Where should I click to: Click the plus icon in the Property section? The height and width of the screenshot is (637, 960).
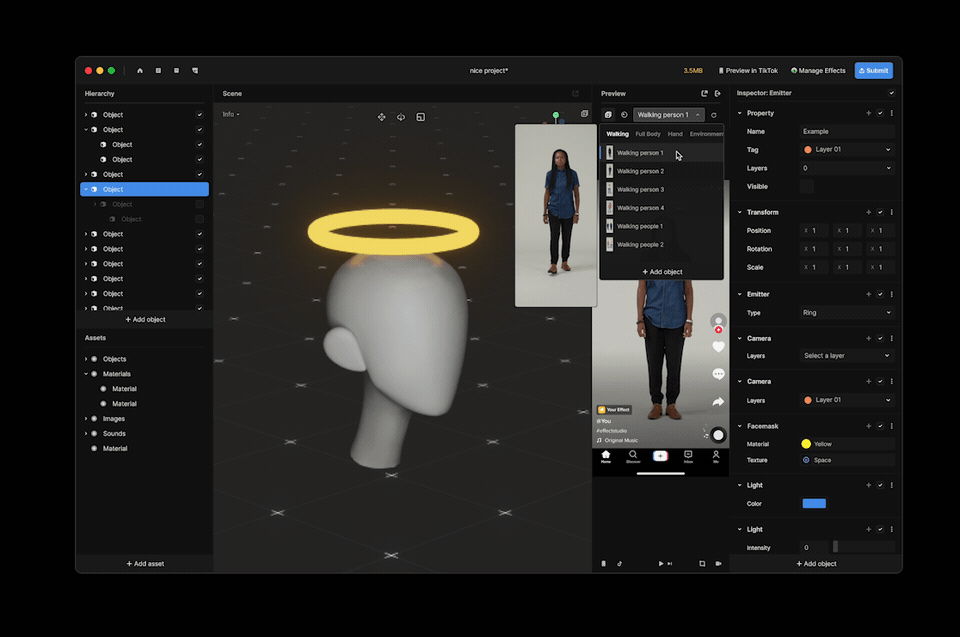click(x=868, y=113)
